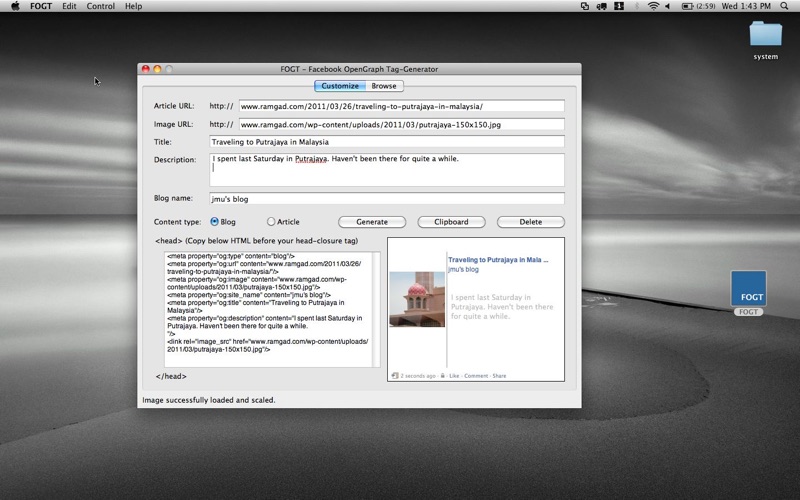Click the Bluetooth icon in the menu bar
This screenshot has height=500, width=800.
click(637, 6)
